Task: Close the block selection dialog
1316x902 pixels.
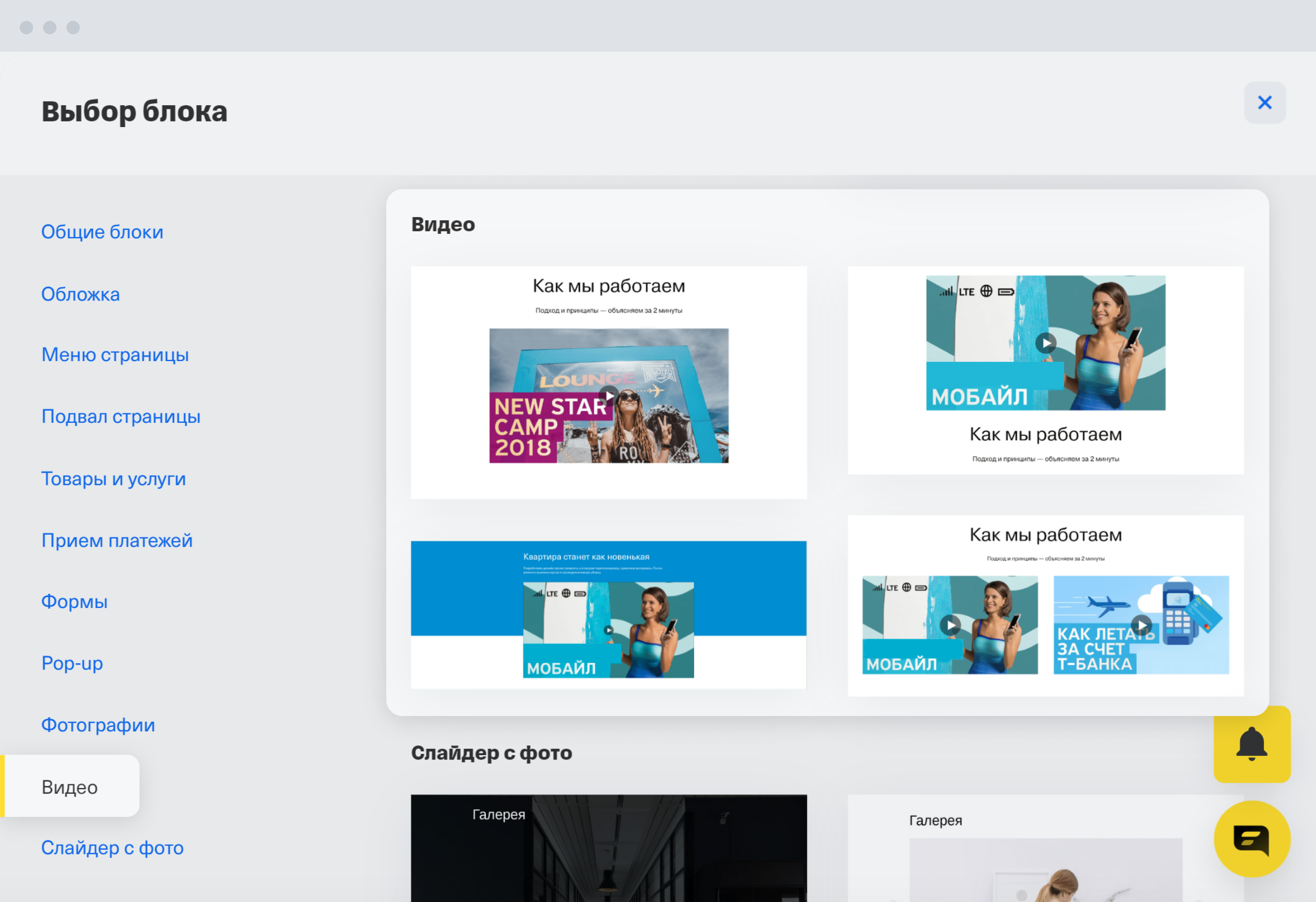Action: pos(1264,102)
